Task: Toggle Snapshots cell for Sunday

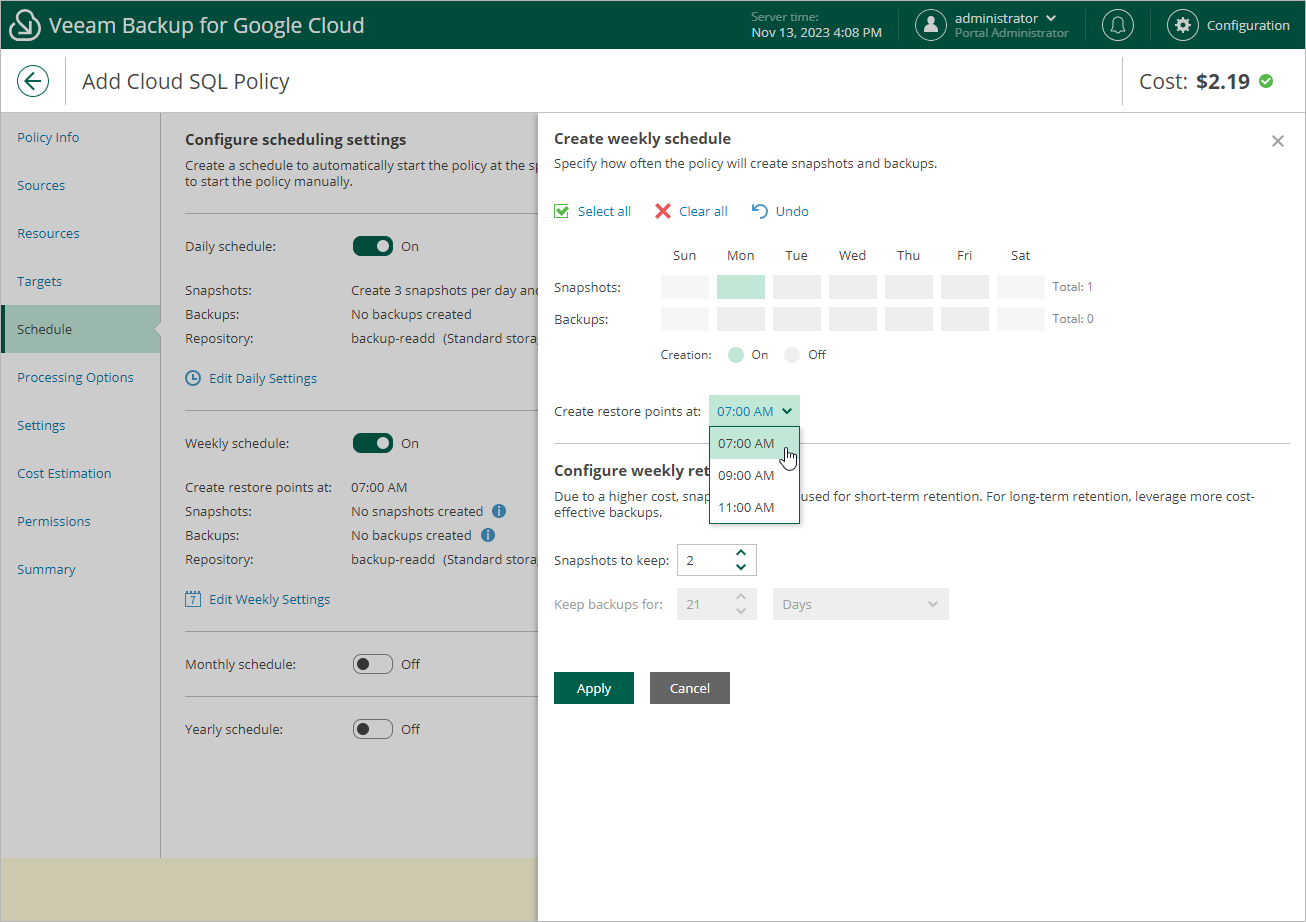Action: click(x=685, y=287)
